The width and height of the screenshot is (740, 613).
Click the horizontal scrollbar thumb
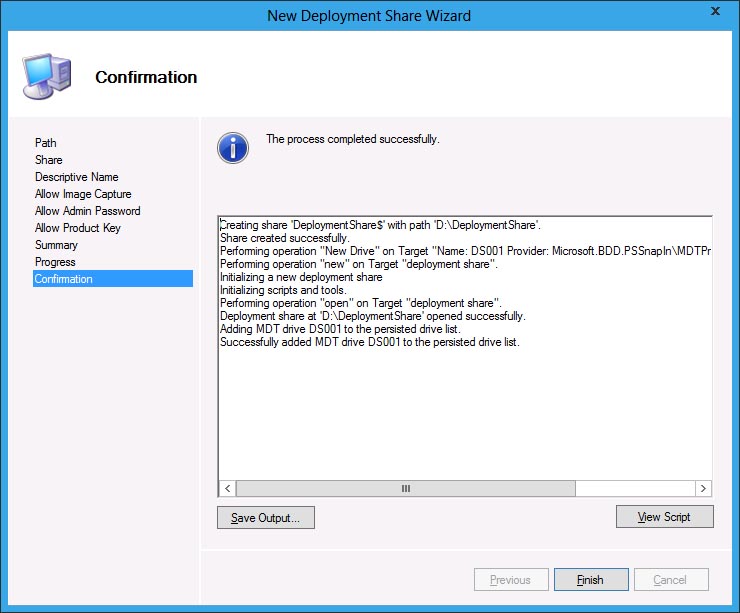click(405, 488)
